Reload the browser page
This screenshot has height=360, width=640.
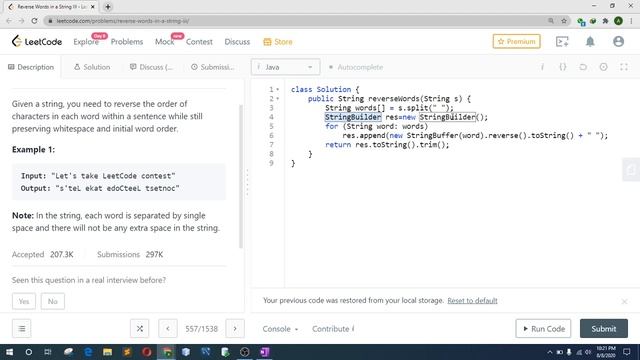click(34, 21)
